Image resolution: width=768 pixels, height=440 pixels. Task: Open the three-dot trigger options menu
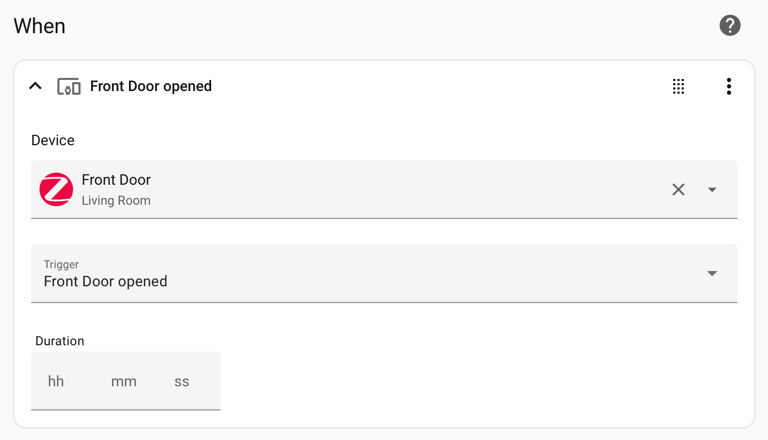[x=729, y=86]
